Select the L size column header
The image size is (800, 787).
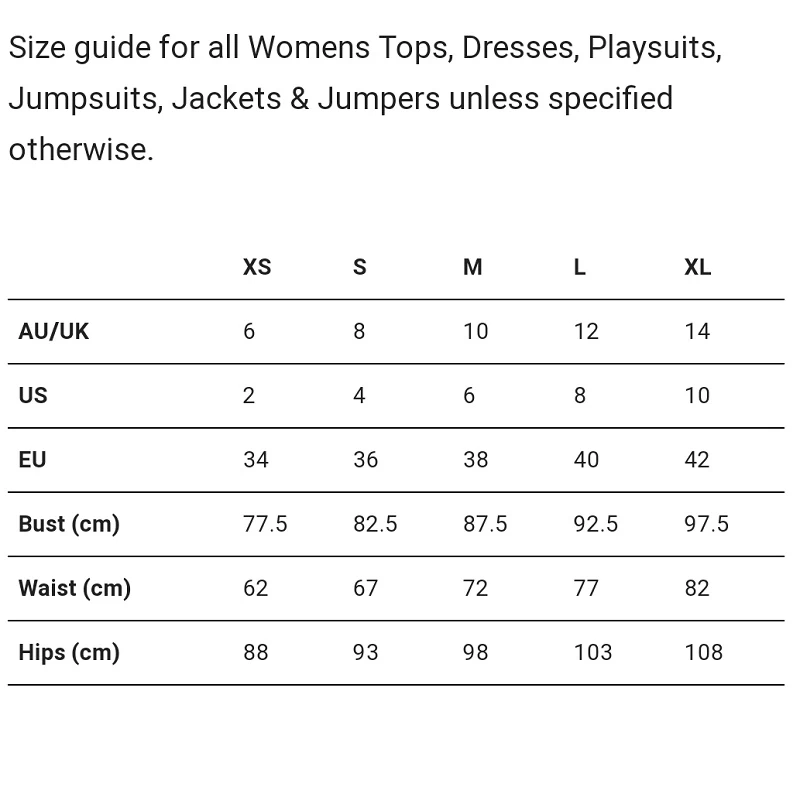[580, 267]
